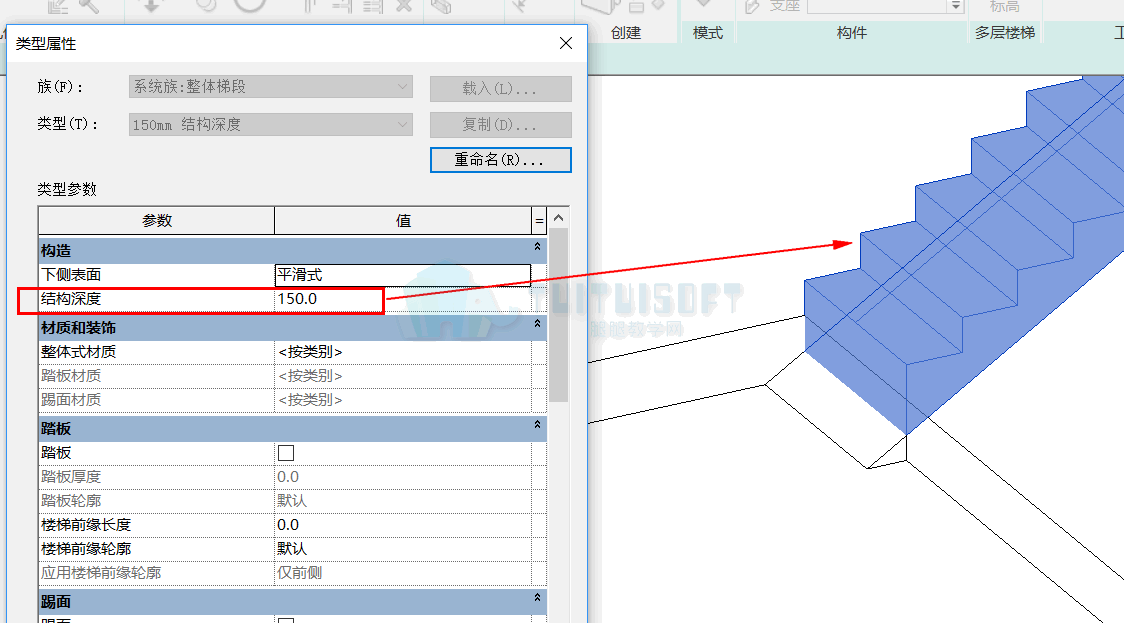Collapse the 材质和装饰 parameter group
Screen dimensions: 1124x623
point(537,324)
